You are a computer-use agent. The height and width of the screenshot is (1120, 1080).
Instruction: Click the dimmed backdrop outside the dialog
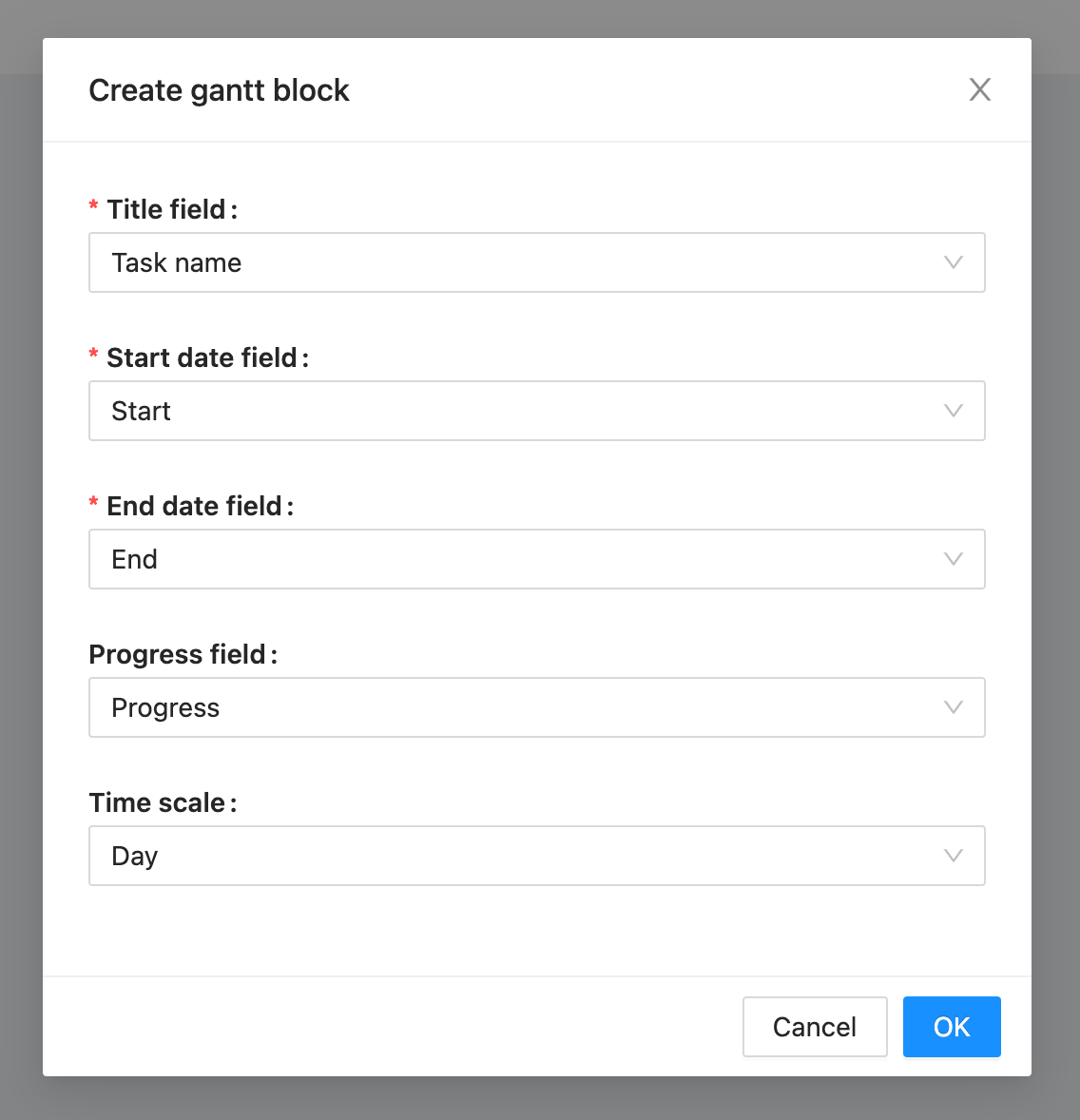coord(19,570)
